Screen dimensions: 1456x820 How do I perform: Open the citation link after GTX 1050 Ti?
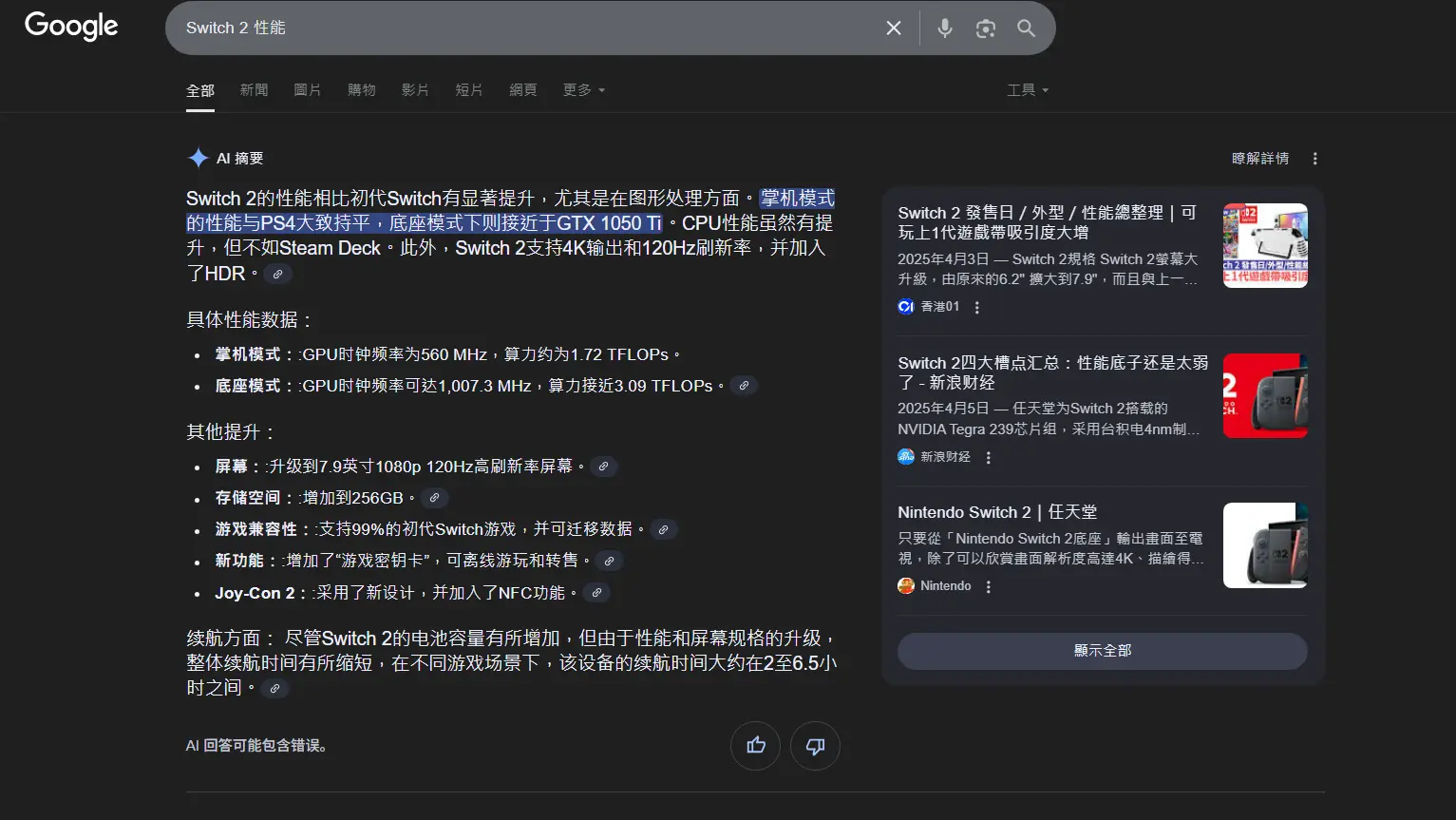point(277,274)
